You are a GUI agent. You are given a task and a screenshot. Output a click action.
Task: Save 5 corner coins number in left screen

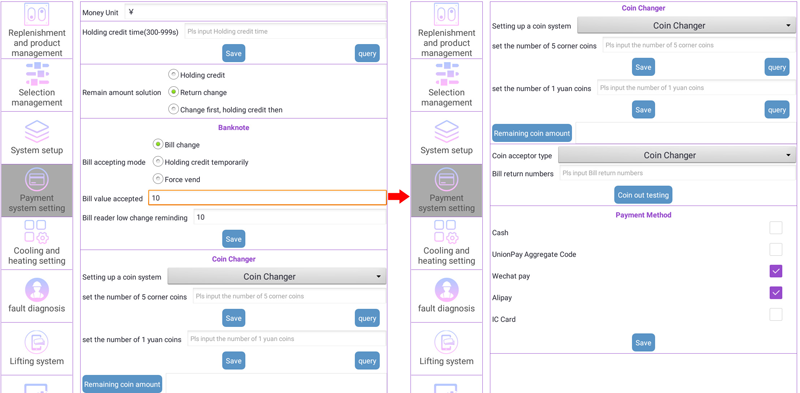pyautogui.click(x=233, y=318)
